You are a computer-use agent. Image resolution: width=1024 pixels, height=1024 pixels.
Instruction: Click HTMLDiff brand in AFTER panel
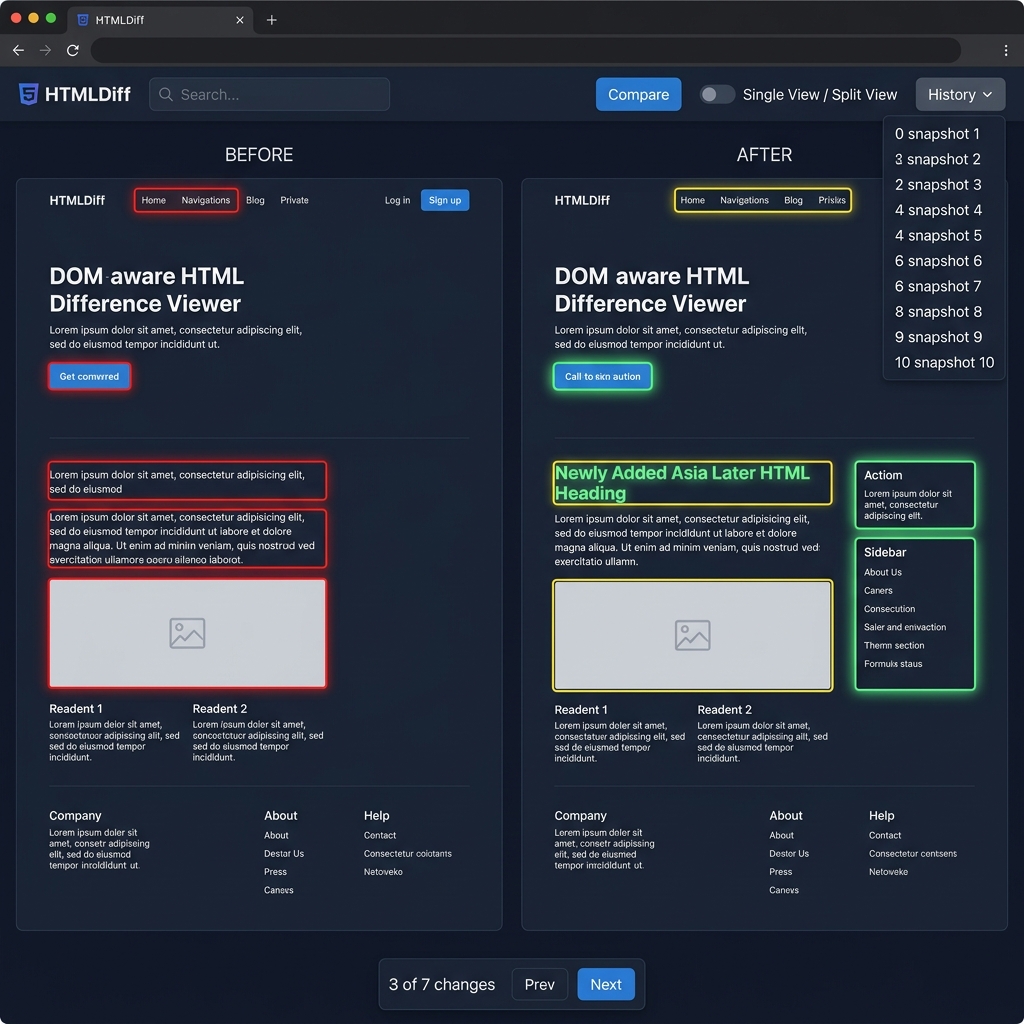point(582,200)
